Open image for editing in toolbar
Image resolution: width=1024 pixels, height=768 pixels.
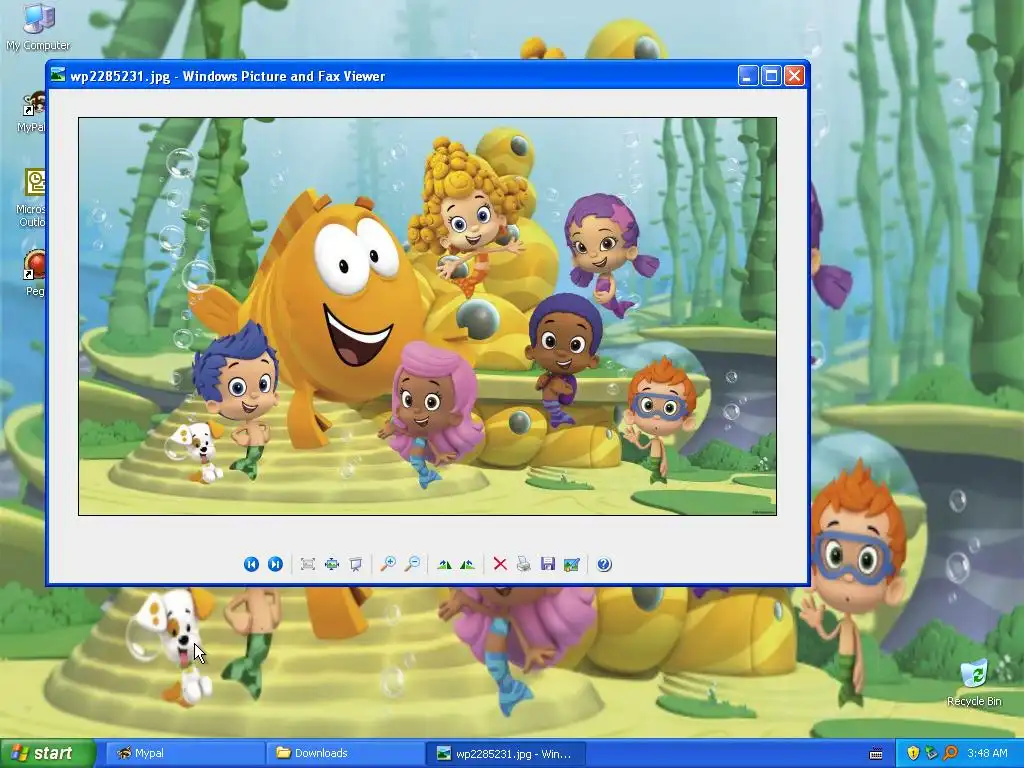tap(571, 564)
